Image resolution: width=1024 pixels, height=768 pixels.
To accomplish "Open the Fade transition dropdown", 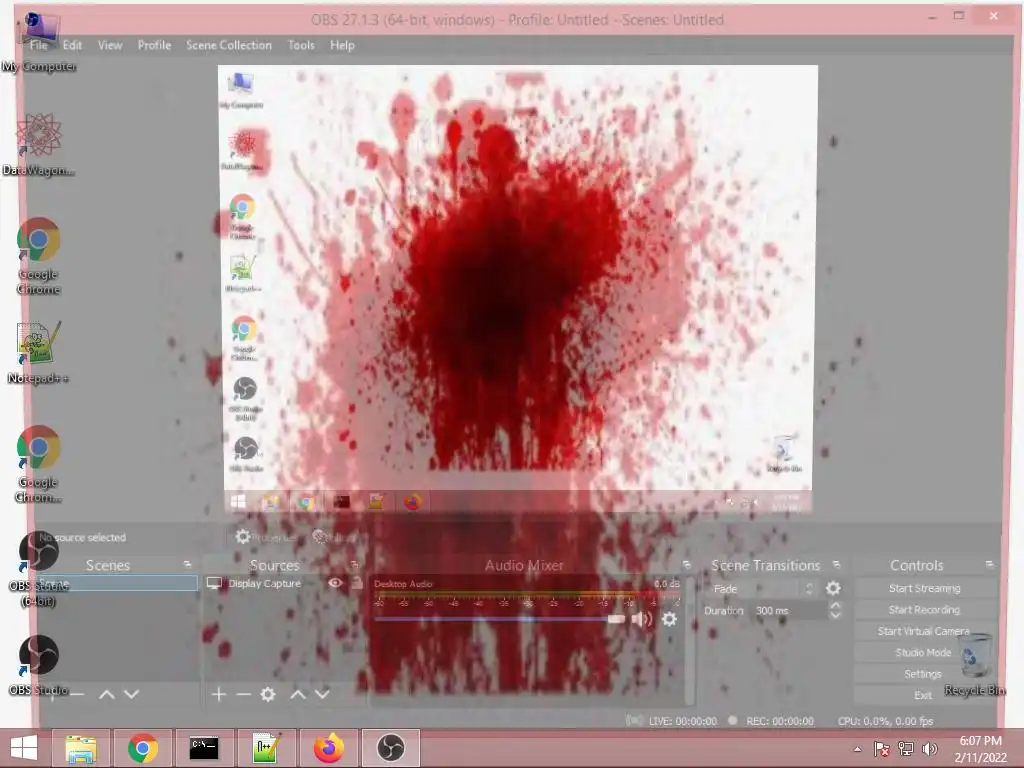I will 761,588.
